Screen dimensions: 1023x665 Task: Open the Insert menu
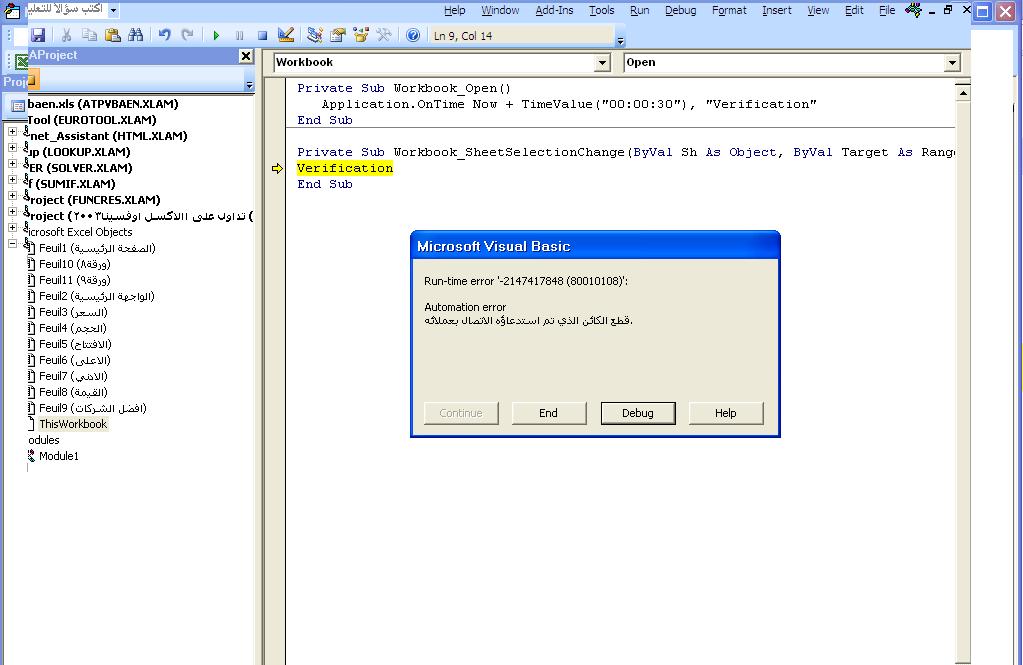click(777, 10)
